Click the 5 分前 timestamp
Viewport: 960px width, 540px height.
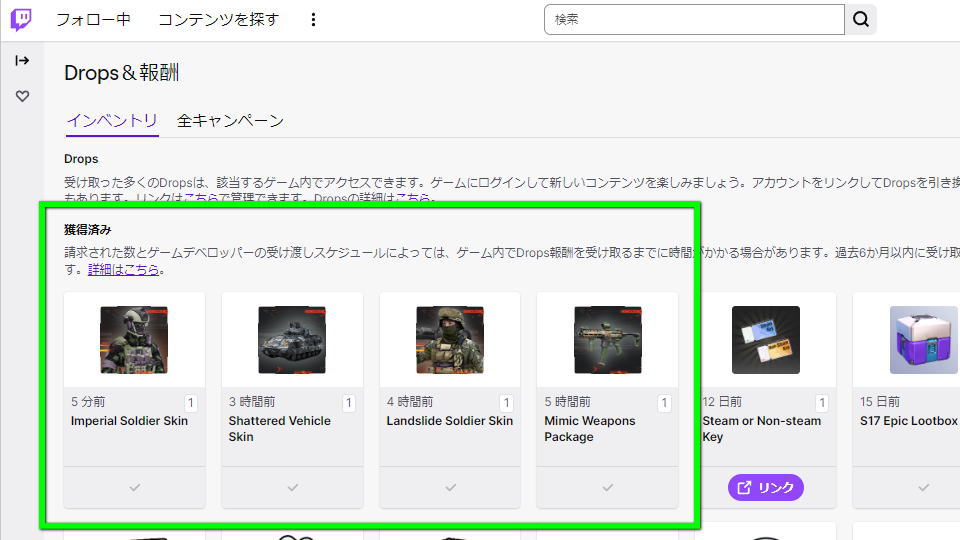tap(88, 402)
